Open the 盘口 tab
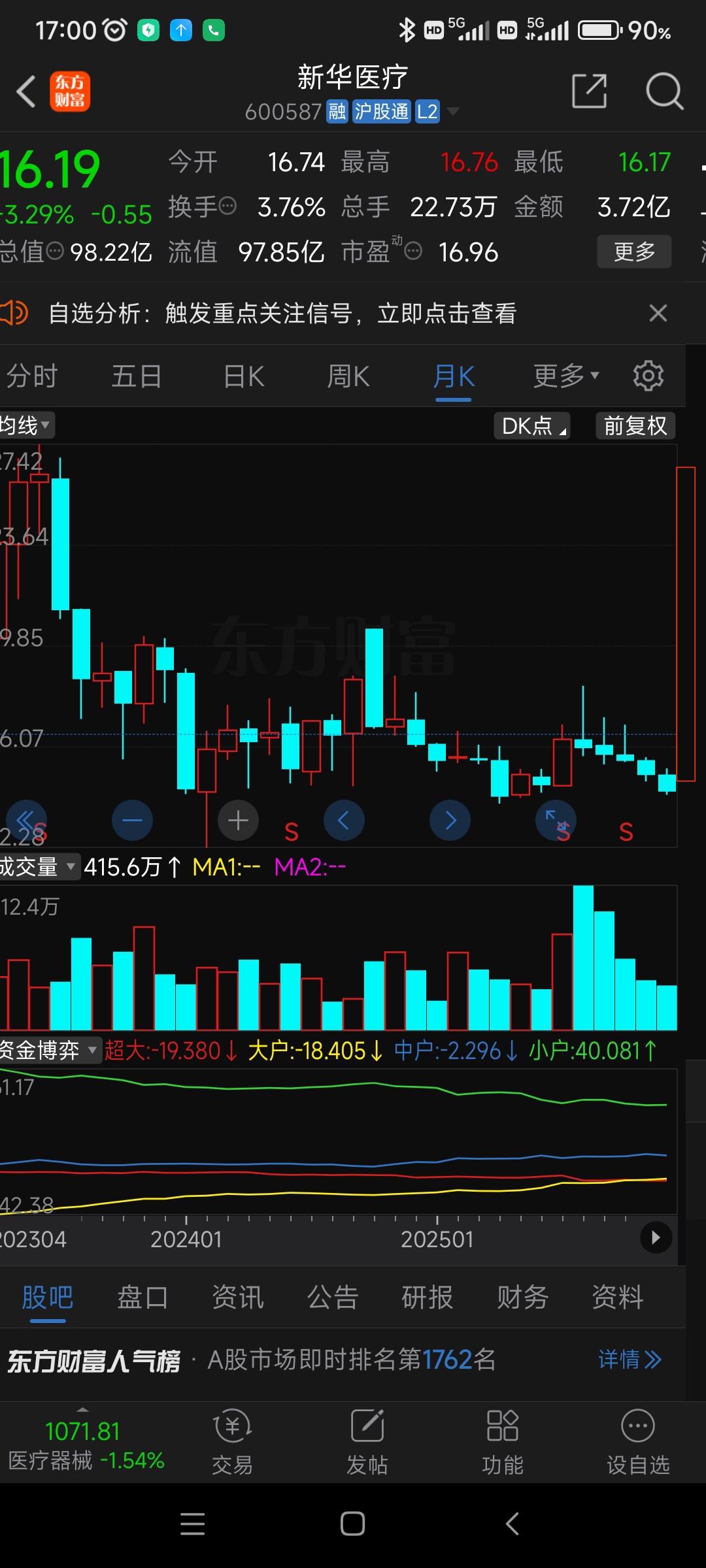The height and width of the screenshot is (1568, 706). (143, 1297)
